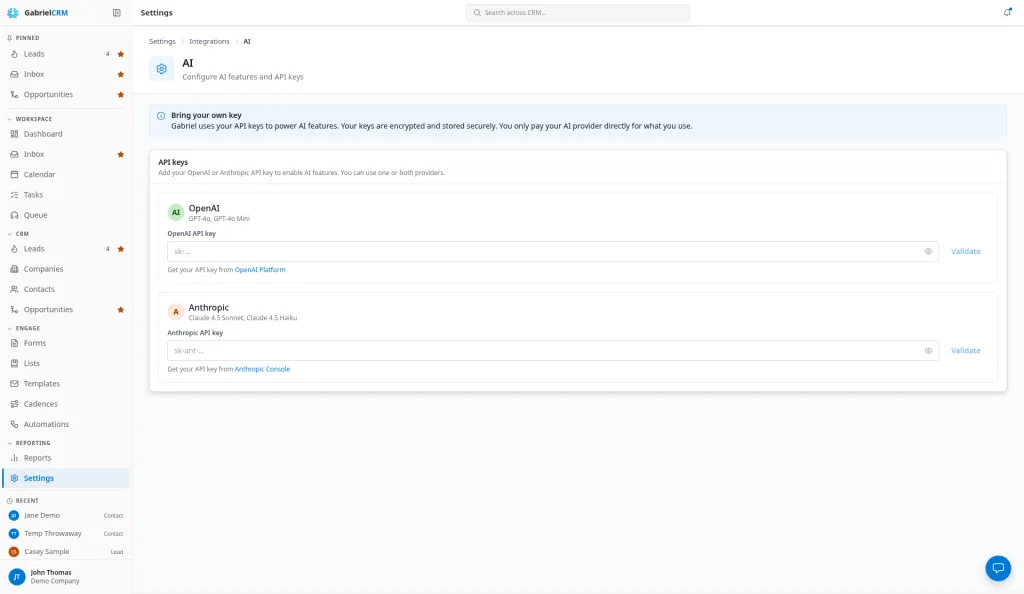
Task: Open recent contact Temp Throwaway
Action: 65,533
